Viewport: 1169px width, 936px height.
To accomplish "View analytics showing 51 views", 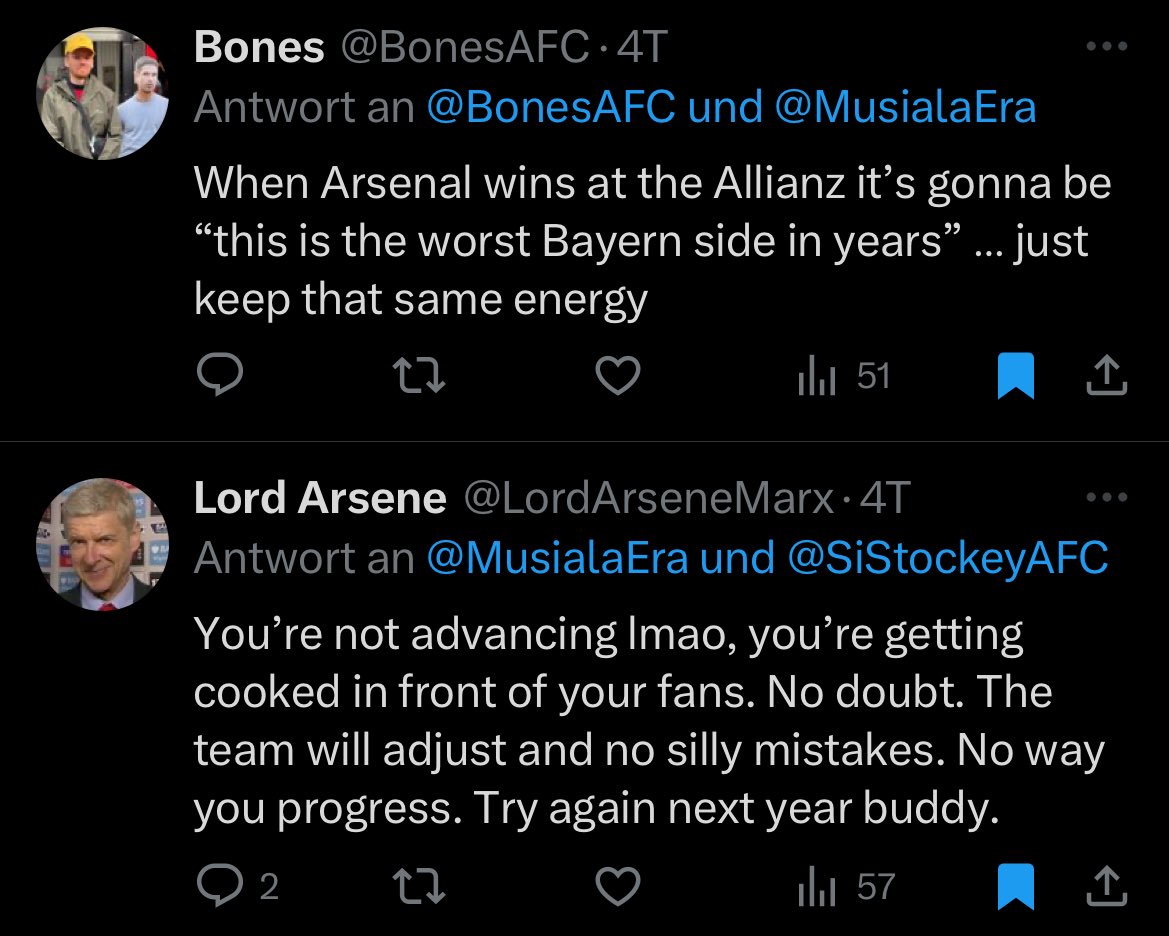I will tap(842, 376).
